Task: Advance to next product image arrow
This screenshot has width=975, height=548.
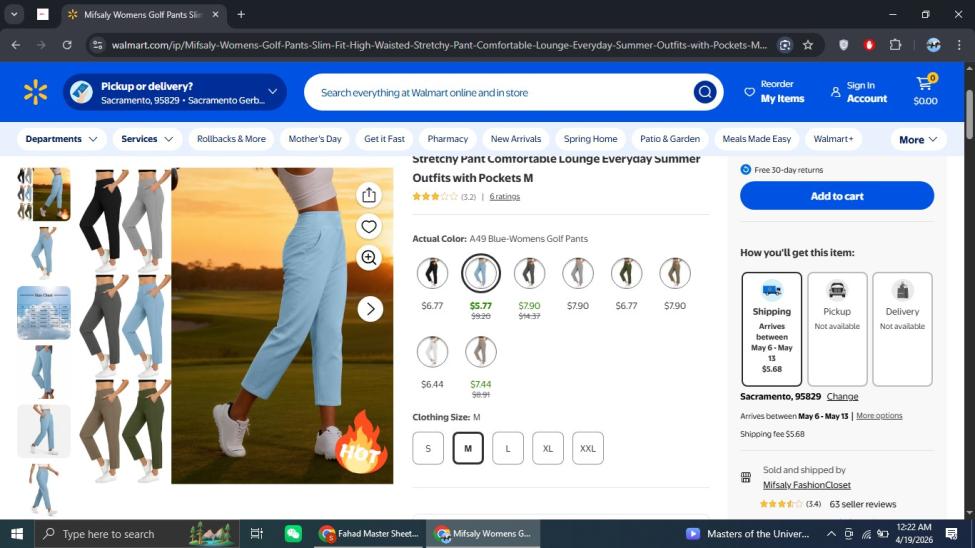Action: pos(370,309)
